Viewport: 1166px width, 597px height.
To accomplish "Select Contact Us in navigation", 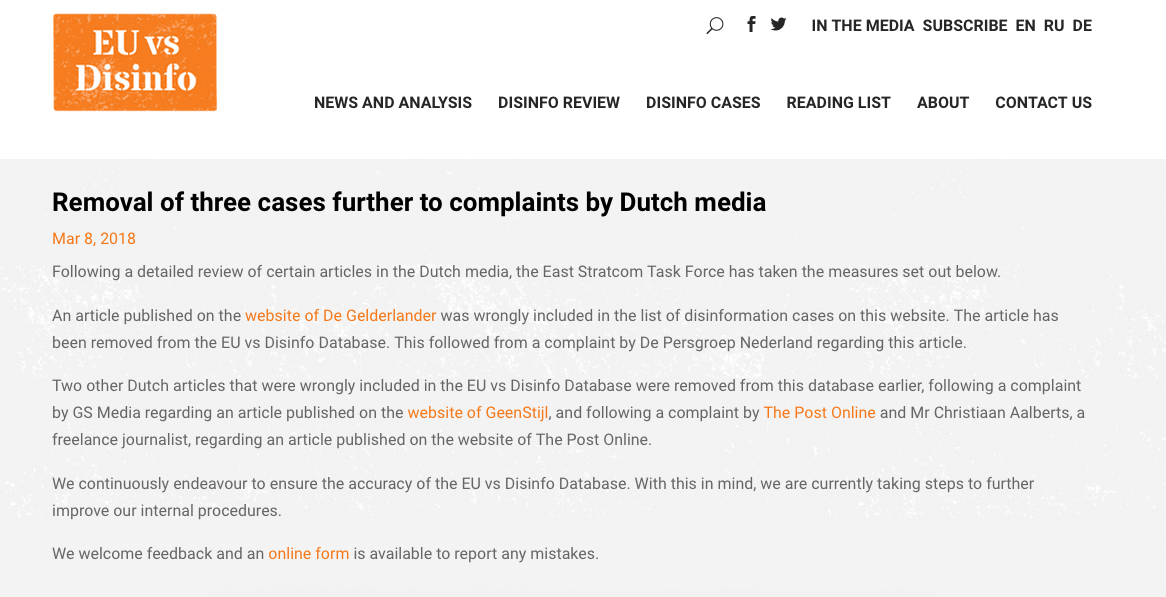I will point(1043,103).
